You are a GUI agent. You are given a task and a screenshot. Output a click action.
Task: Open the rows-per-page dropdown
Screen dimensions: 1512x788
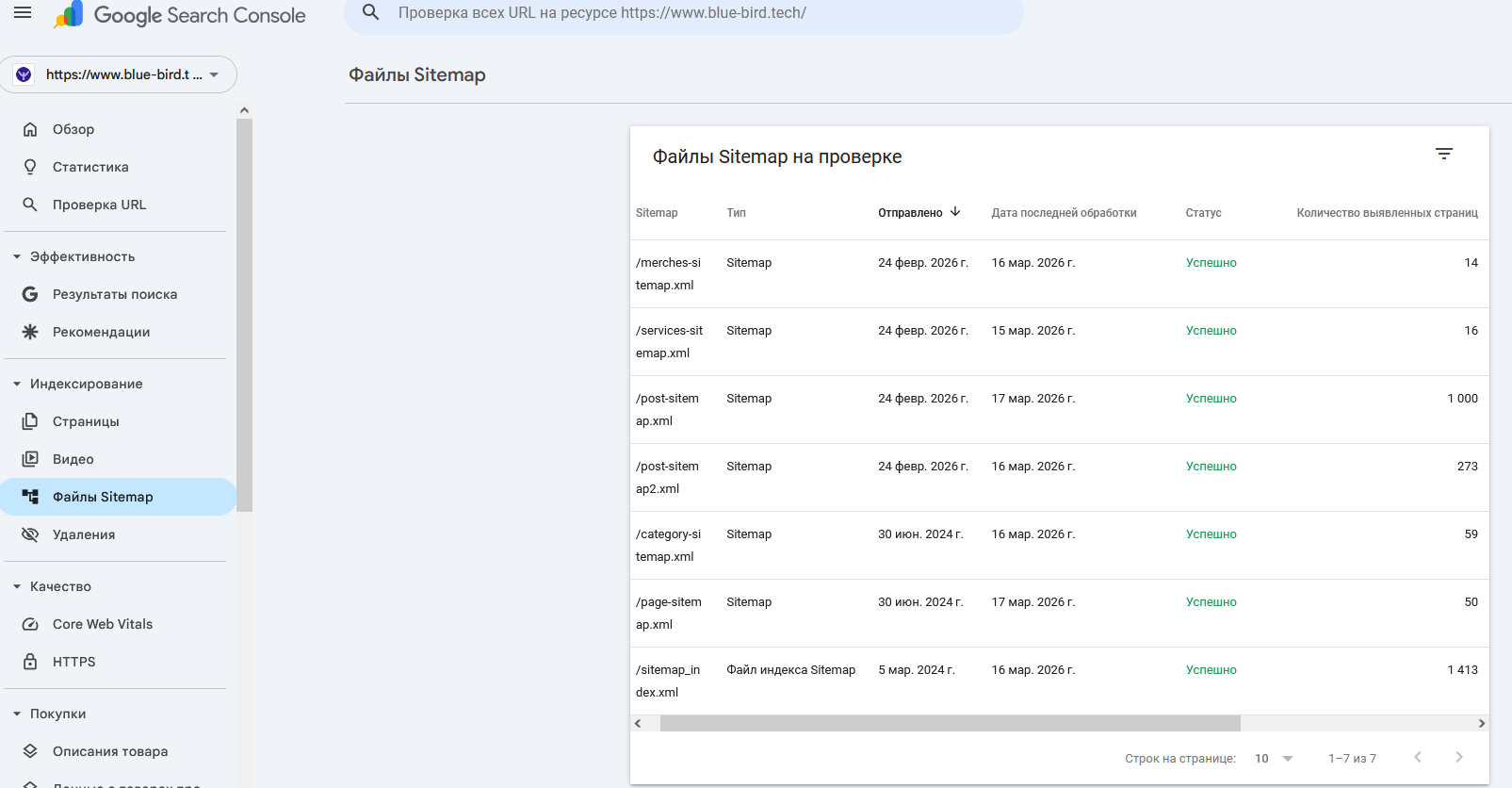1274,759
